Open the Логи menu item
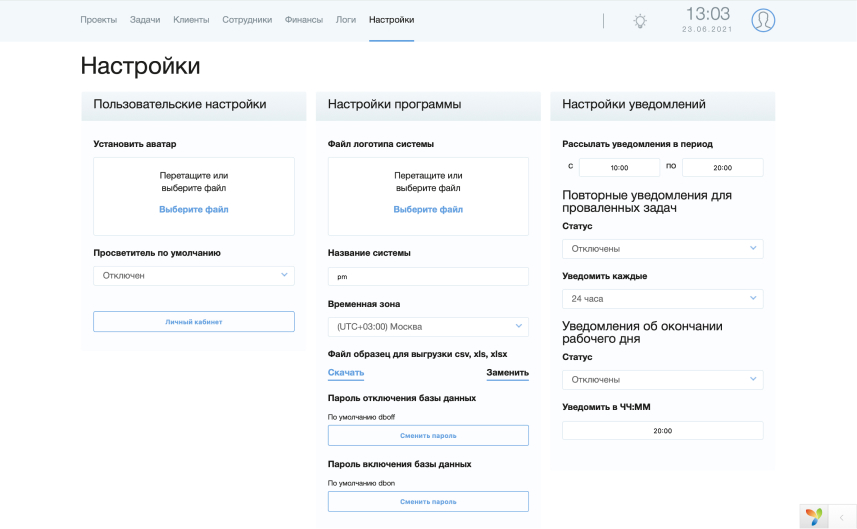The image size is (857, 529). 345,20
